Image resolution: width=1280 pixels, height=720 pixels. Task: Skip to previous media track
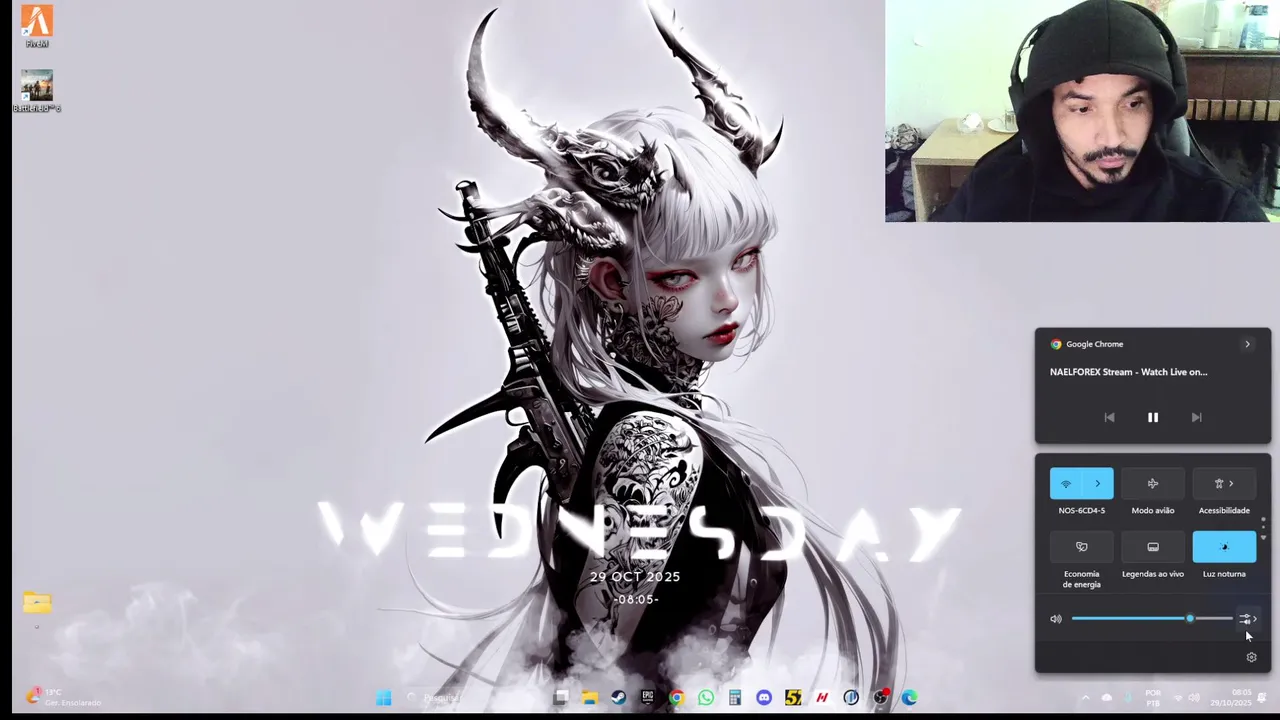click(1109, 417)
